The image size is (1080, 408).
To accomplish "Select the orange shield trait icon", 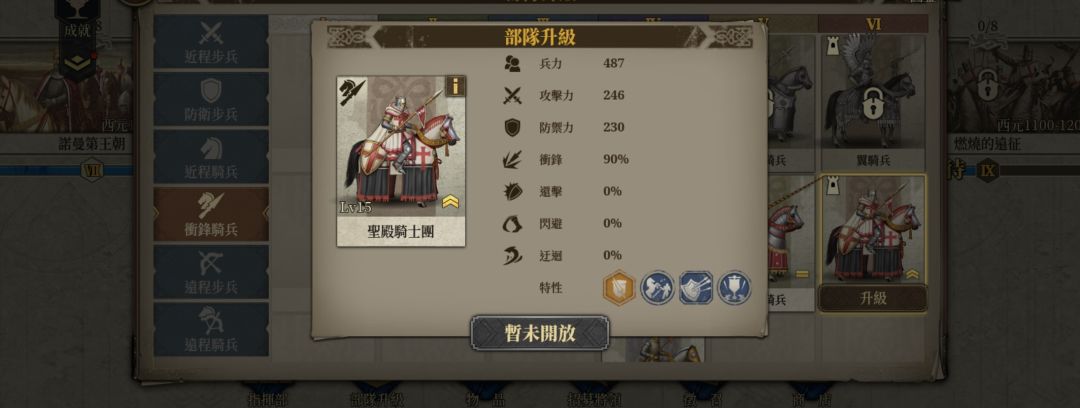I will pos(619,288).
